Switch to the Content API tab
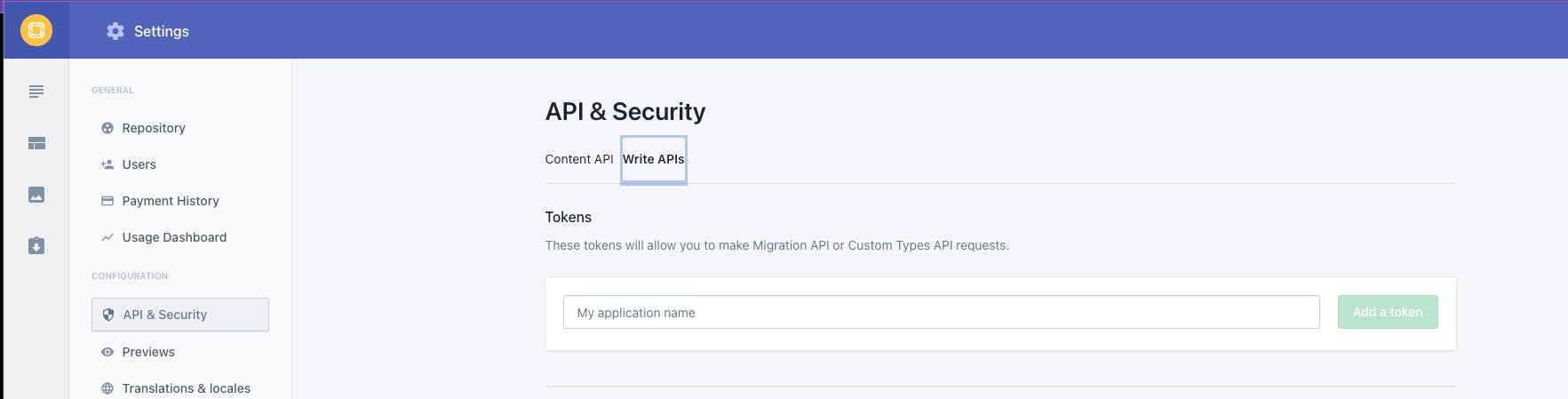1568x399 pixels. [579, 159]
